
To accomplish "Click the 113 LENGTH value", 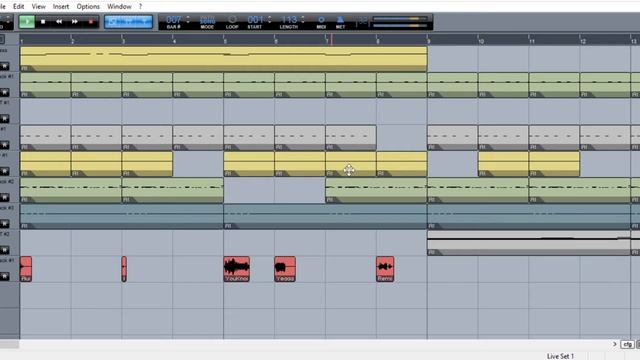I will pos(289,20).
